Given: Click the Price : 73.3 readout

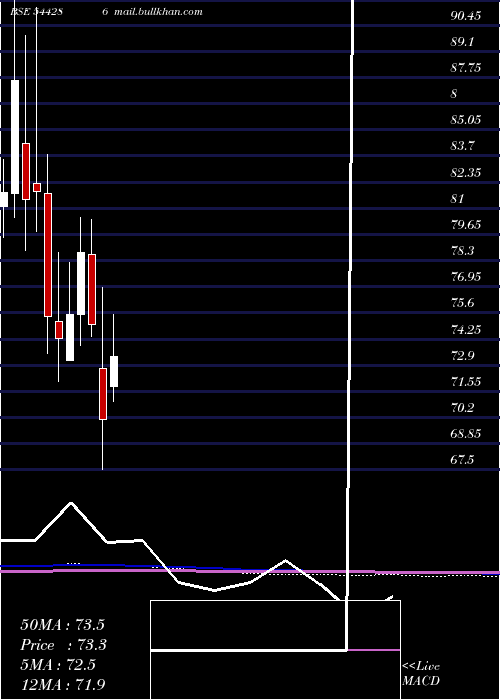Looking at the screenshot, I should (x=62, y=645).
